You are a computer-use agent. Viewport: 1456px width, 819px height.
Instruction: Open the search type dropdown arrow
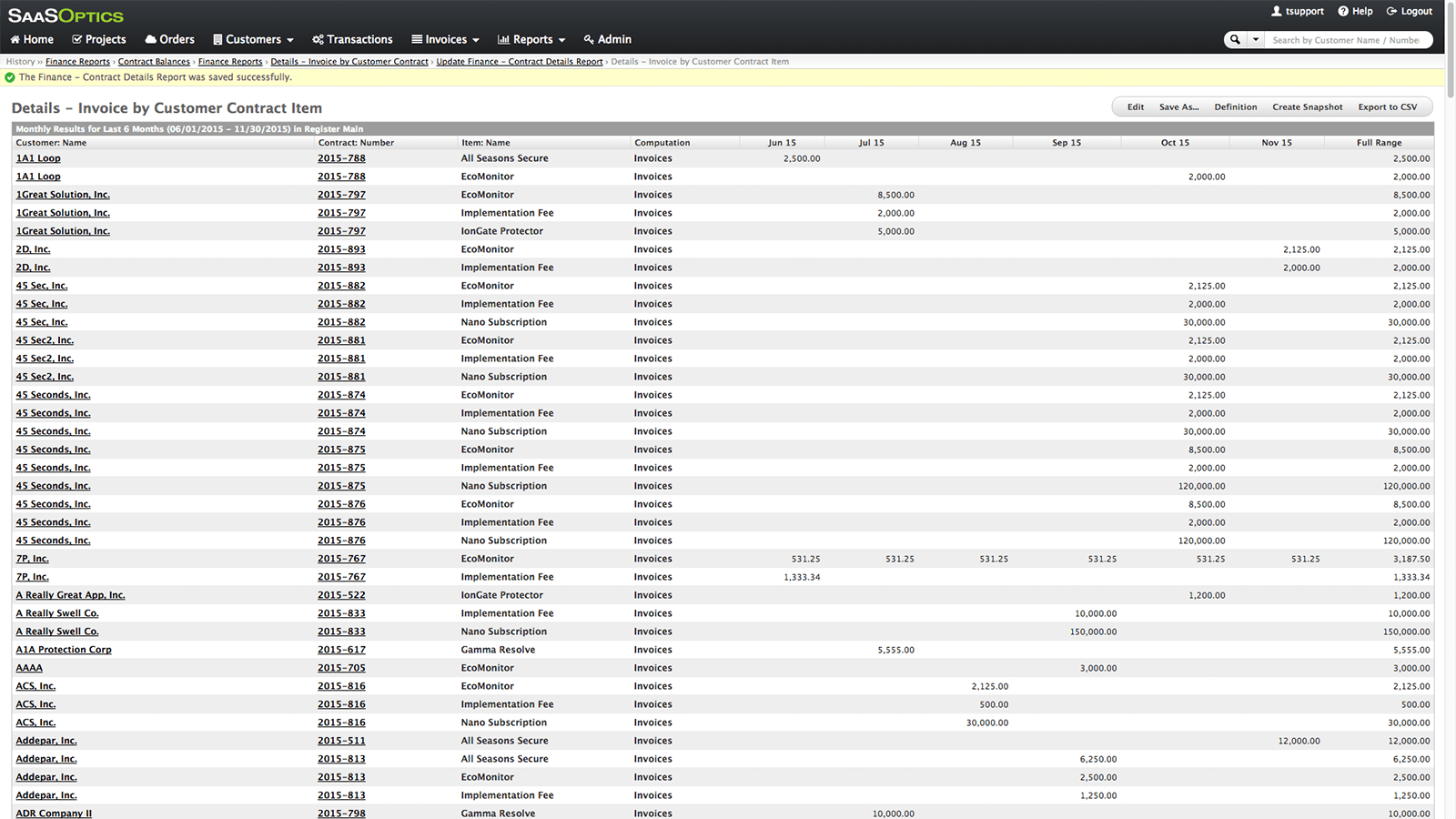(x=1256, y=40)
